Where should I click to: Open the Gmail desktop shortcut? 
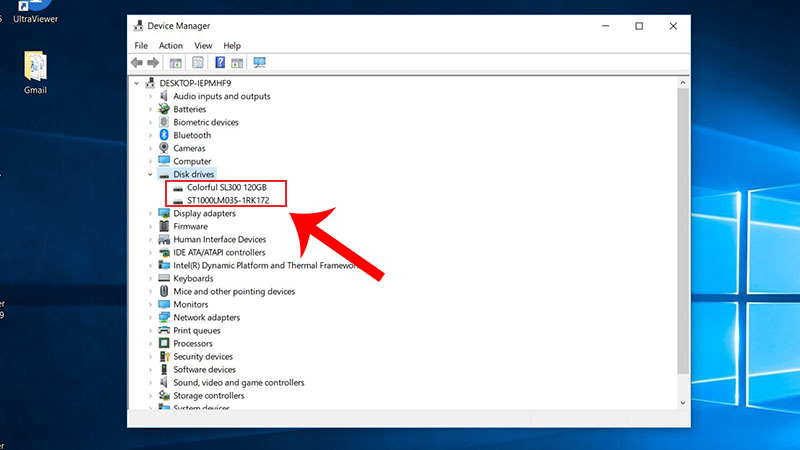[35, 69]
